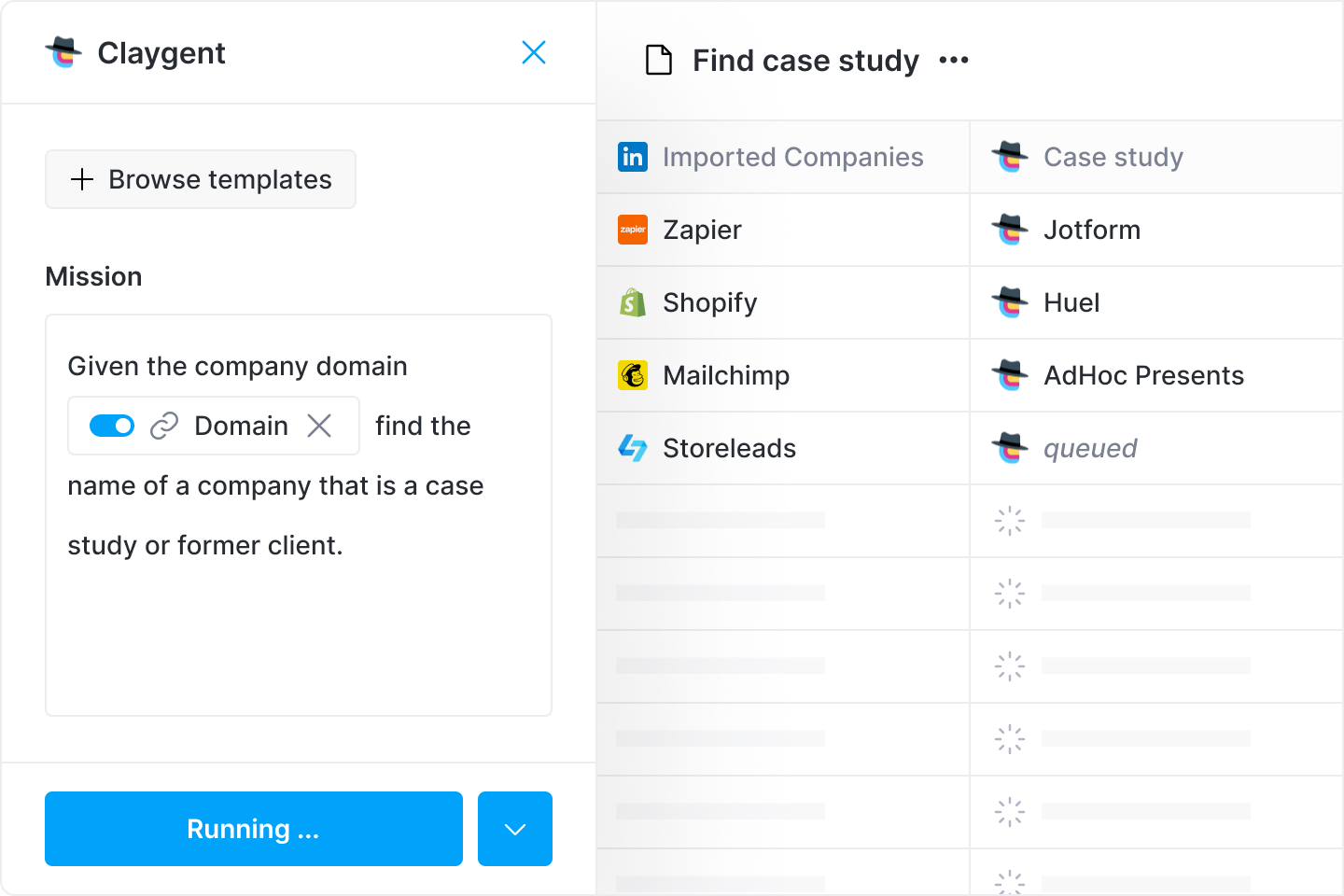Click the Mailchimp logo icon
The height and width of the screenshot is (896, 1344).
coord(633,375)
